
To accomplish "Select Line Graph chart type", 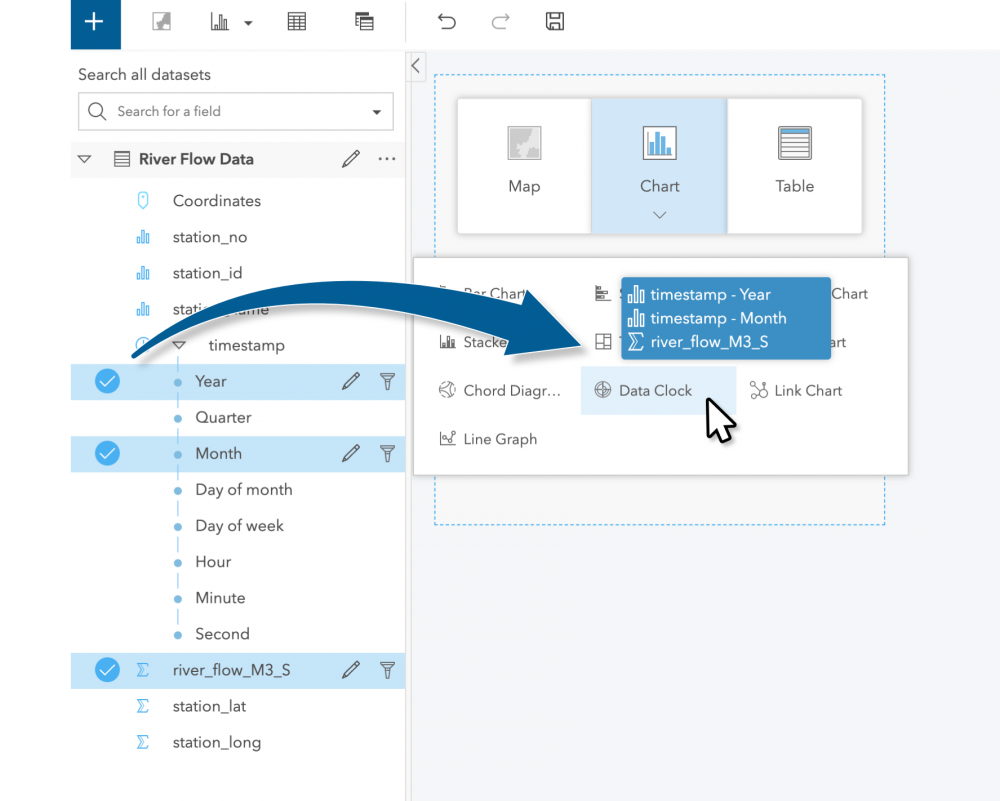I will coord(489,439).
